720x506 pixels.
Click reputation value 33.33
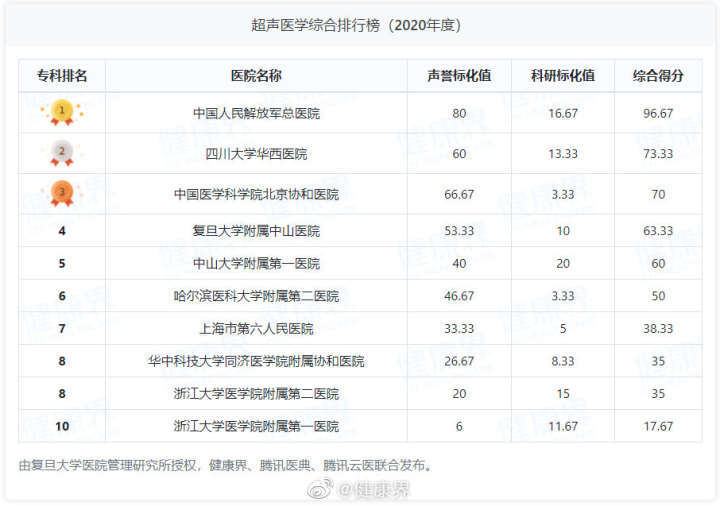click(459, 328)
